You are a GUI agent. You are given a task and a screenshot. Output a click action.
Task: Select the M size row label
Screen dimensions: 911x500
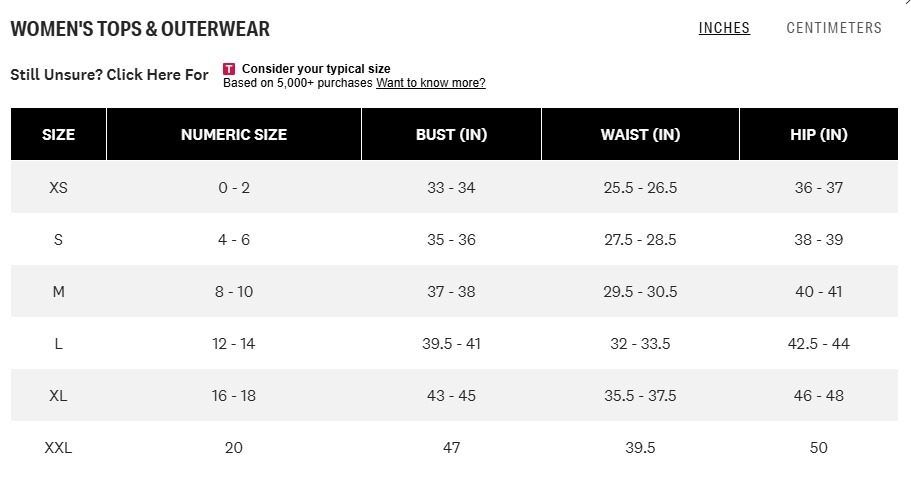[x=58, y=292]
